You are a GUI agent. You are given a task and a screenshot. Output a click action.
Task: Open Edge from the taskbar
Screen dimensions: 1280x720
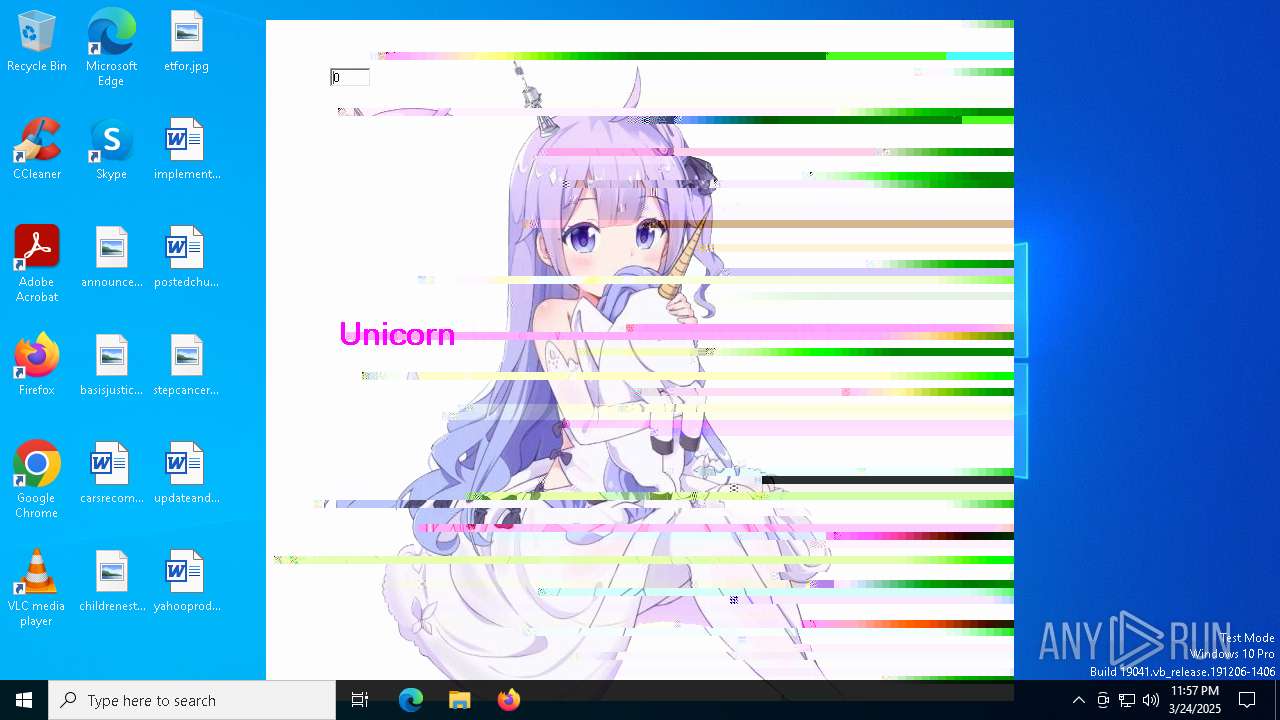[411, 700]
